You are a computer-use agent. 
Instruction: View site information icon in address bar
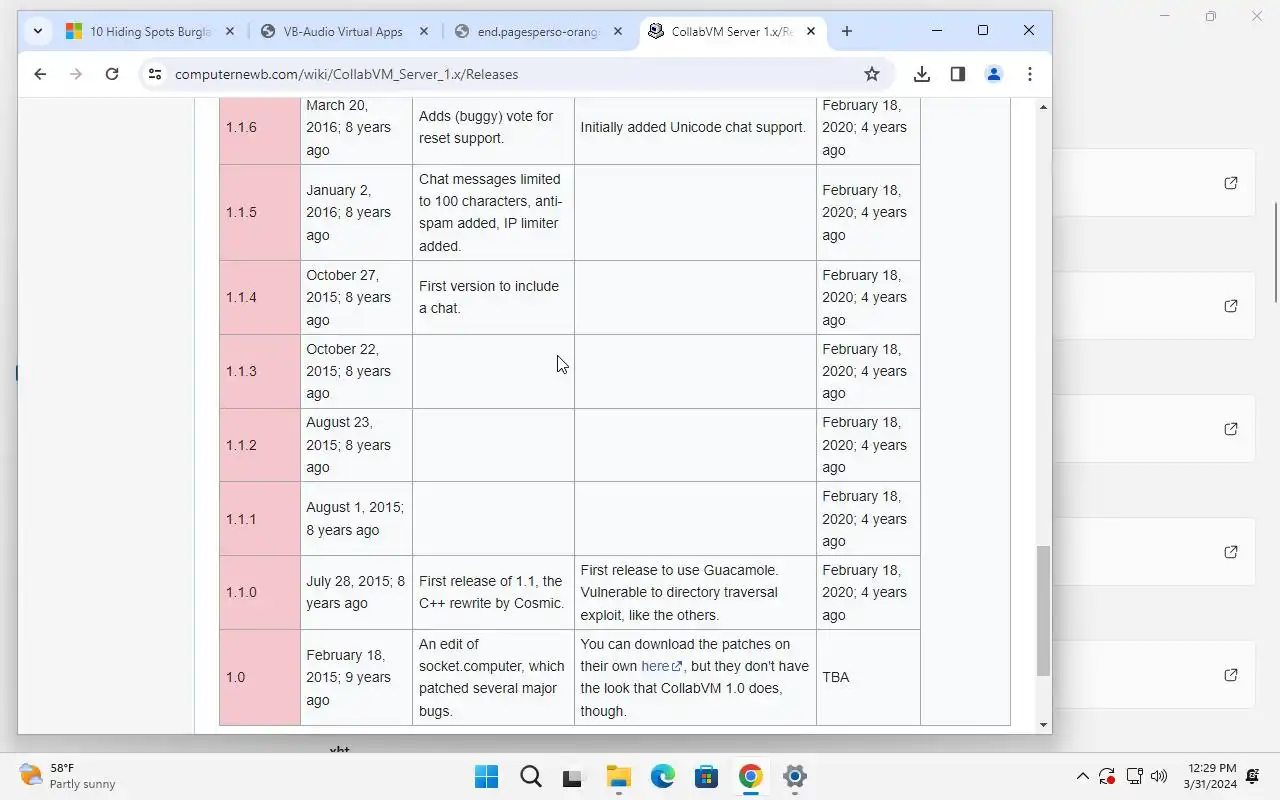[x=153, y=74]
